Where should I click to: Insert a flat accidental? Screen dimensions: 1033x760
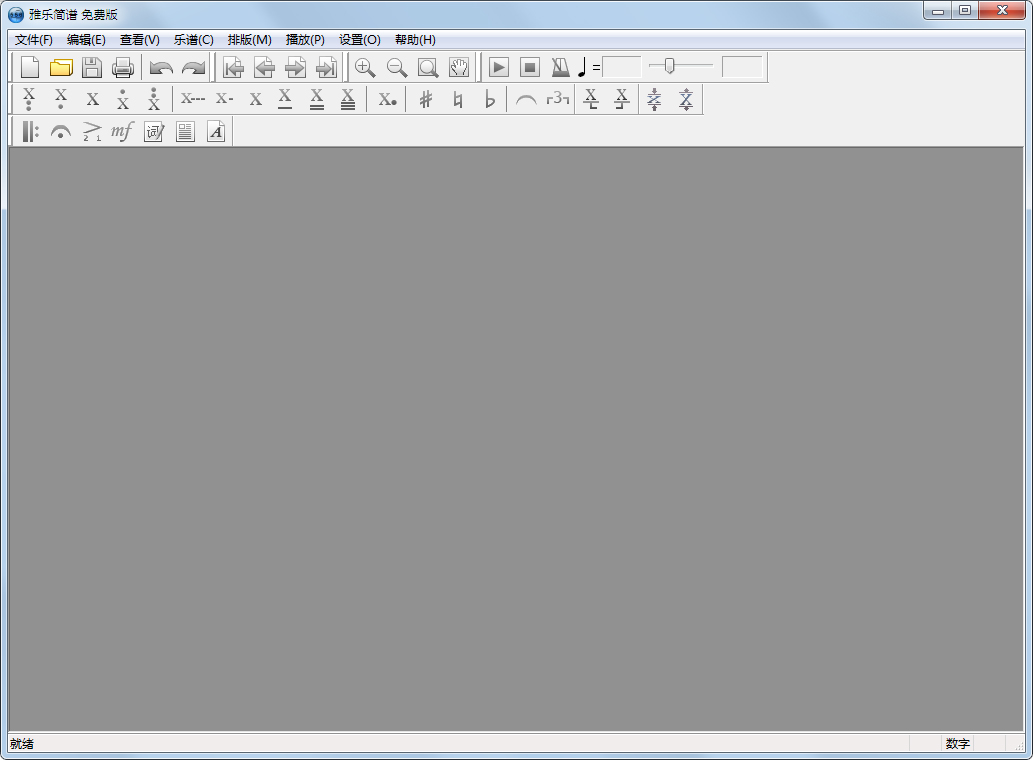tap(490, 100)
